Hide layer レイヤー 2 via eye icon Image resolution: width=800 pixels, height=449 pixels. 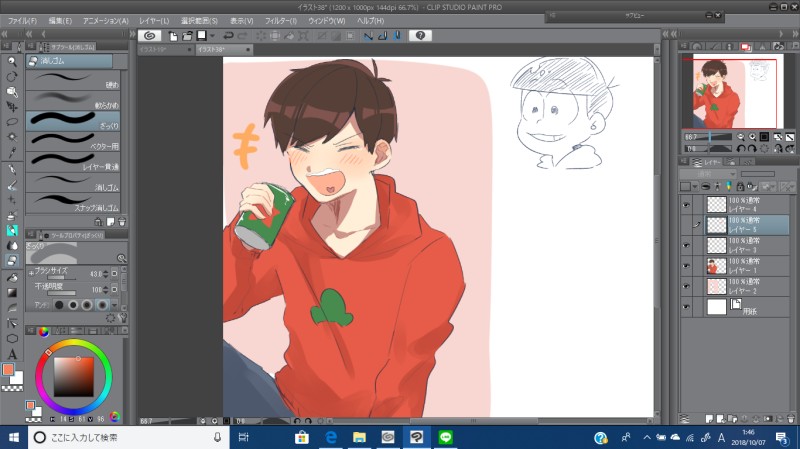point(686,286)
